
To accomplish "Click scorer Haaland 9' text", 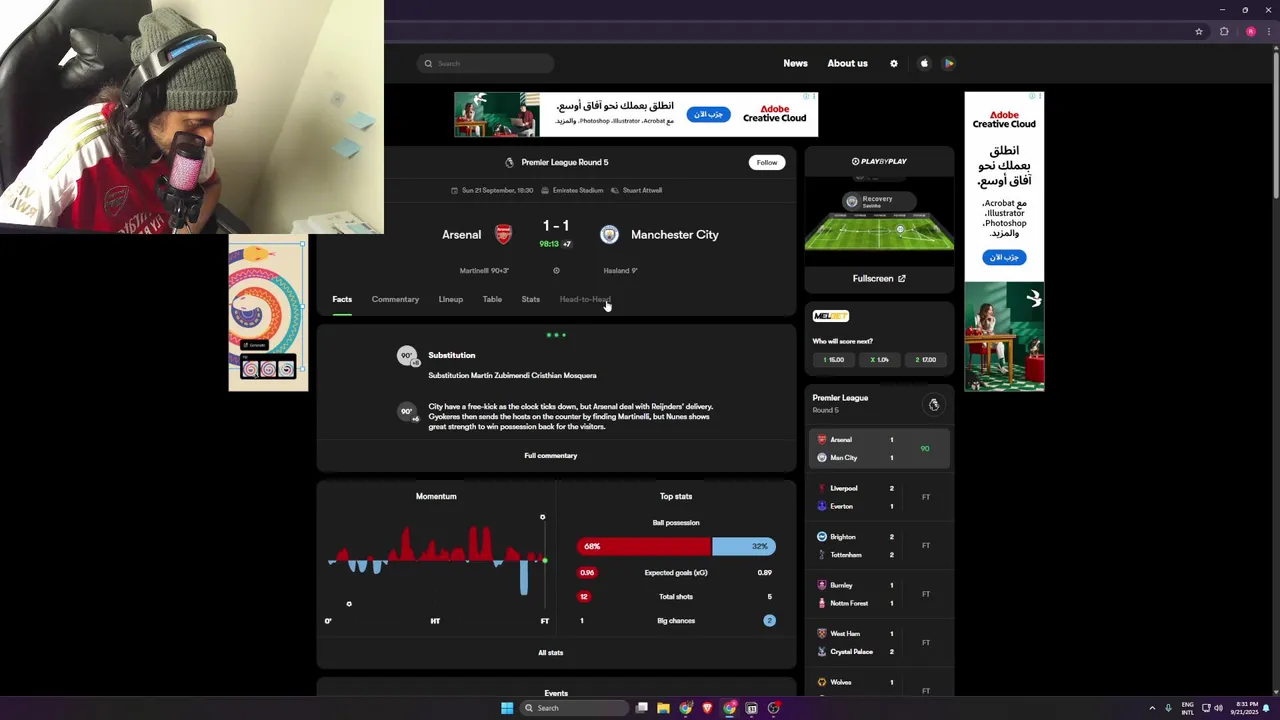I will click(x=620, y=271).
